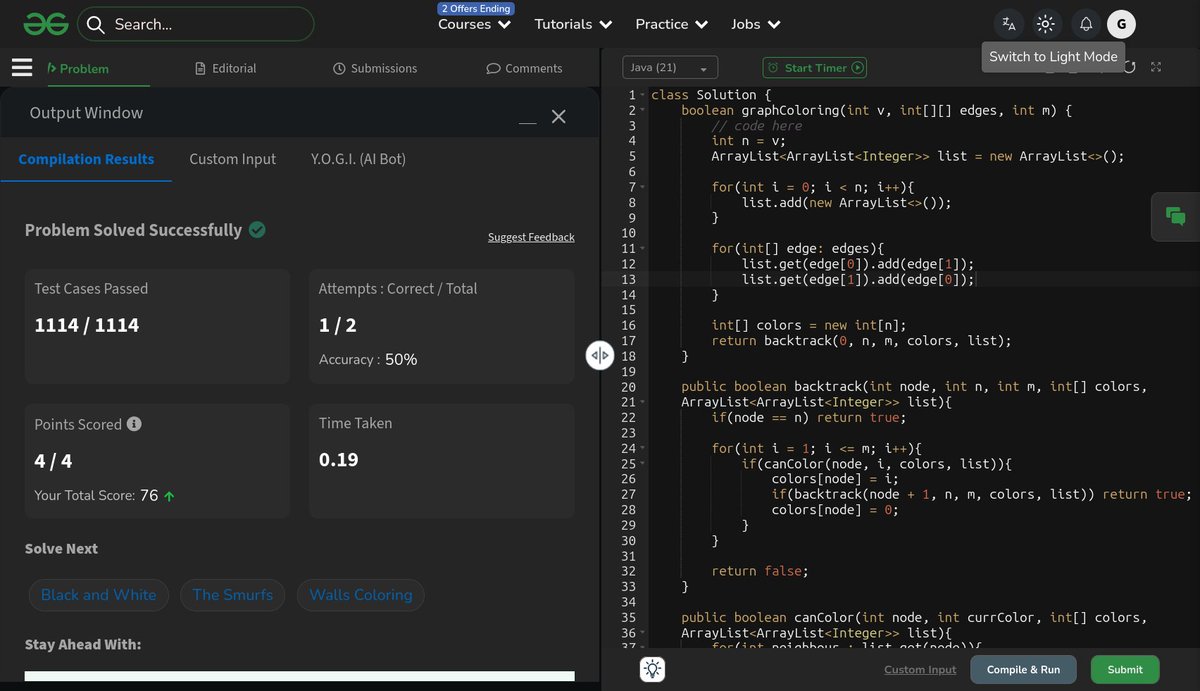Image resolution: width=1200 pixels, height=691 pixels.
Task: Open the G profile avatar
Action: click(1121, 24)
